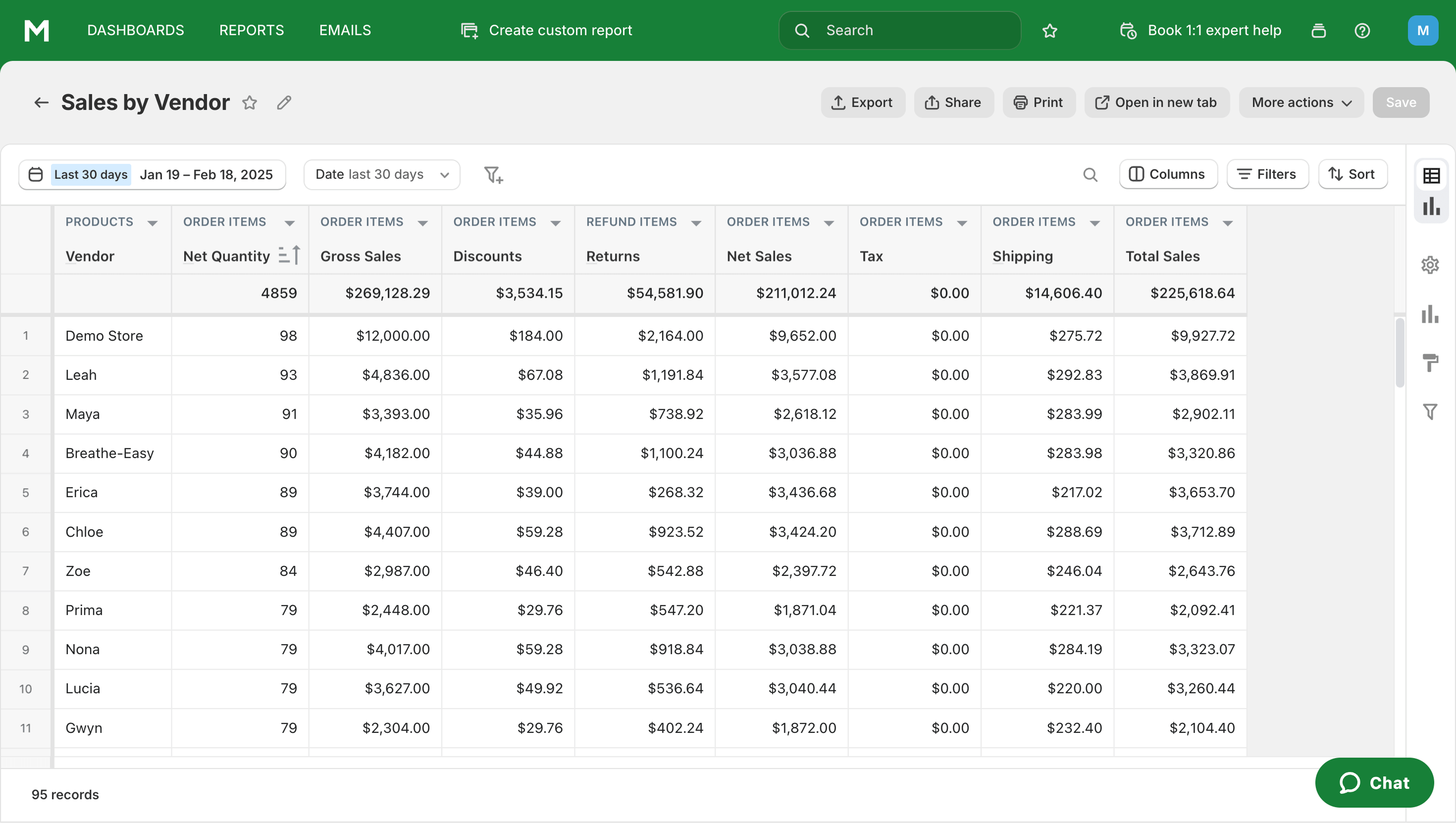Open the filter icon at sidebar bottom

1431,411
